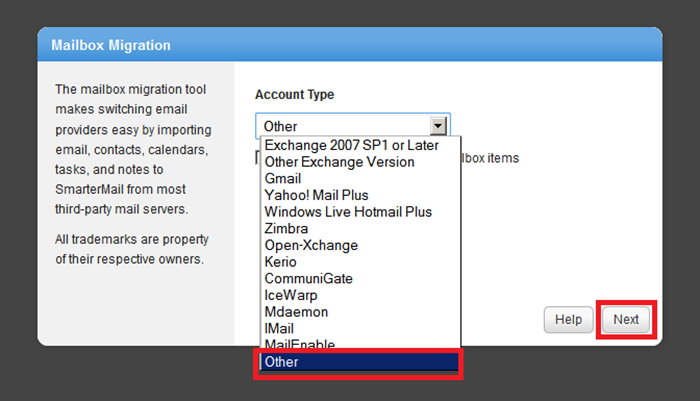Select Exchange 2007 SP1 or Later option

click(x=351, y=145)
